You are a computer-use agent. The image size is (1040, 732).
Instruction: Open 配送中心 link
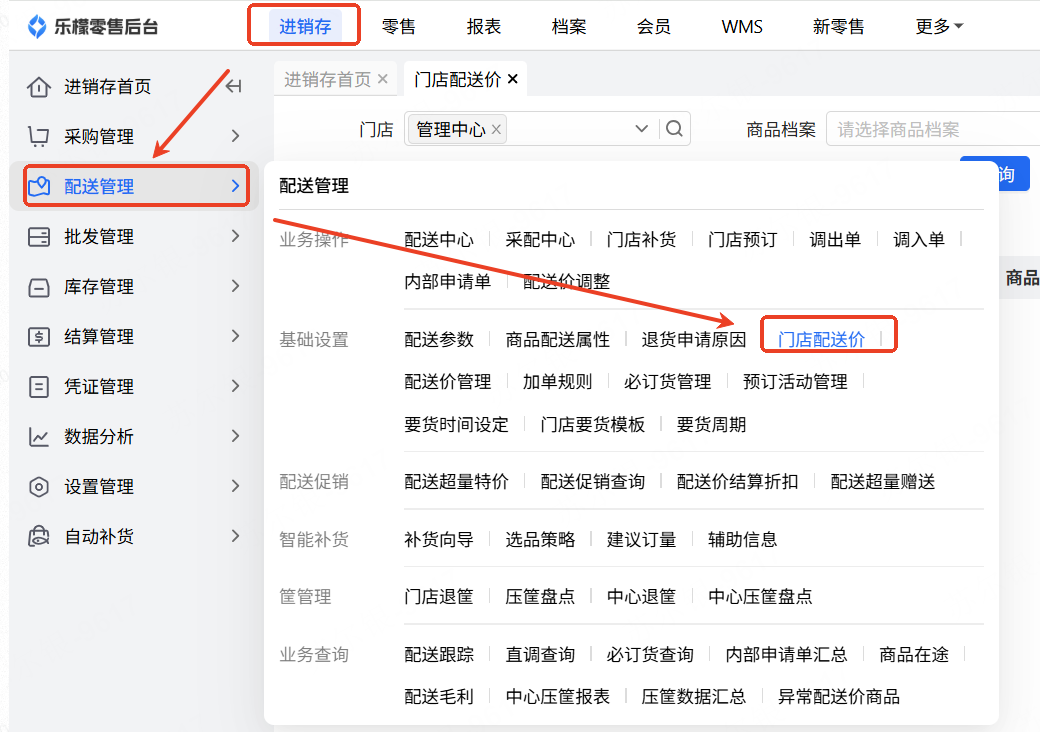[439, 239]
